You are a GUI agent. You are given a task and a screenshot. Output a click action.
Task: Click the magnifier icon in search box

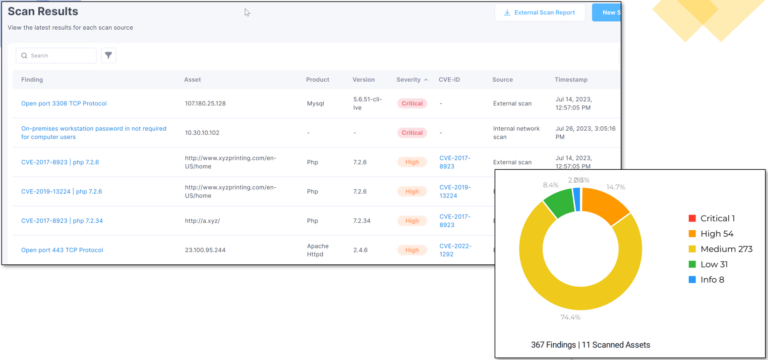pyautogui.click(x=24, y=56)
